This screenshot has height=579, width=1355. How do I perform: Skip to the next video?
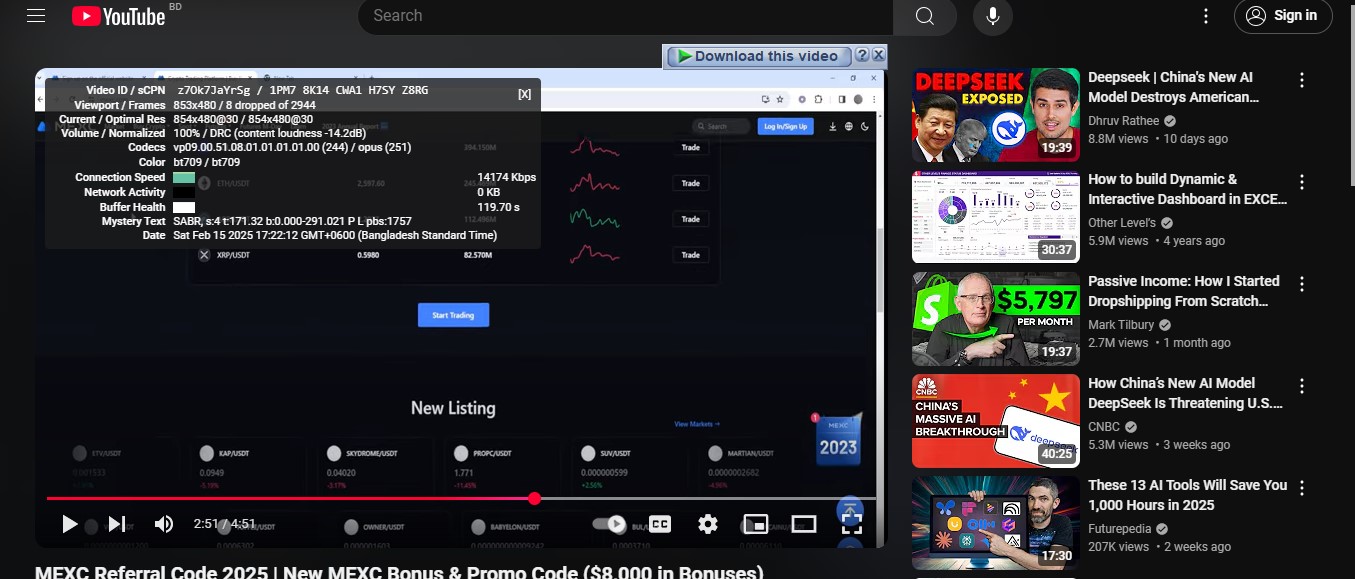(x=117, y=524)
